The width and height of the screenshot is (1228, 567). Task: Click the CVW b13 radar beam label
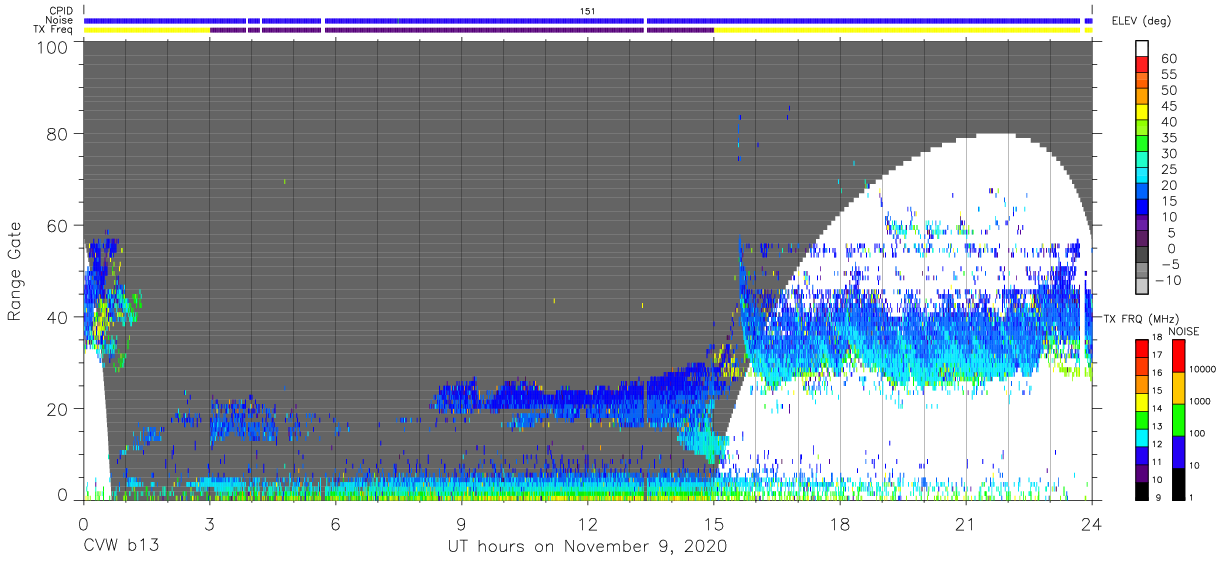[122, 547]
